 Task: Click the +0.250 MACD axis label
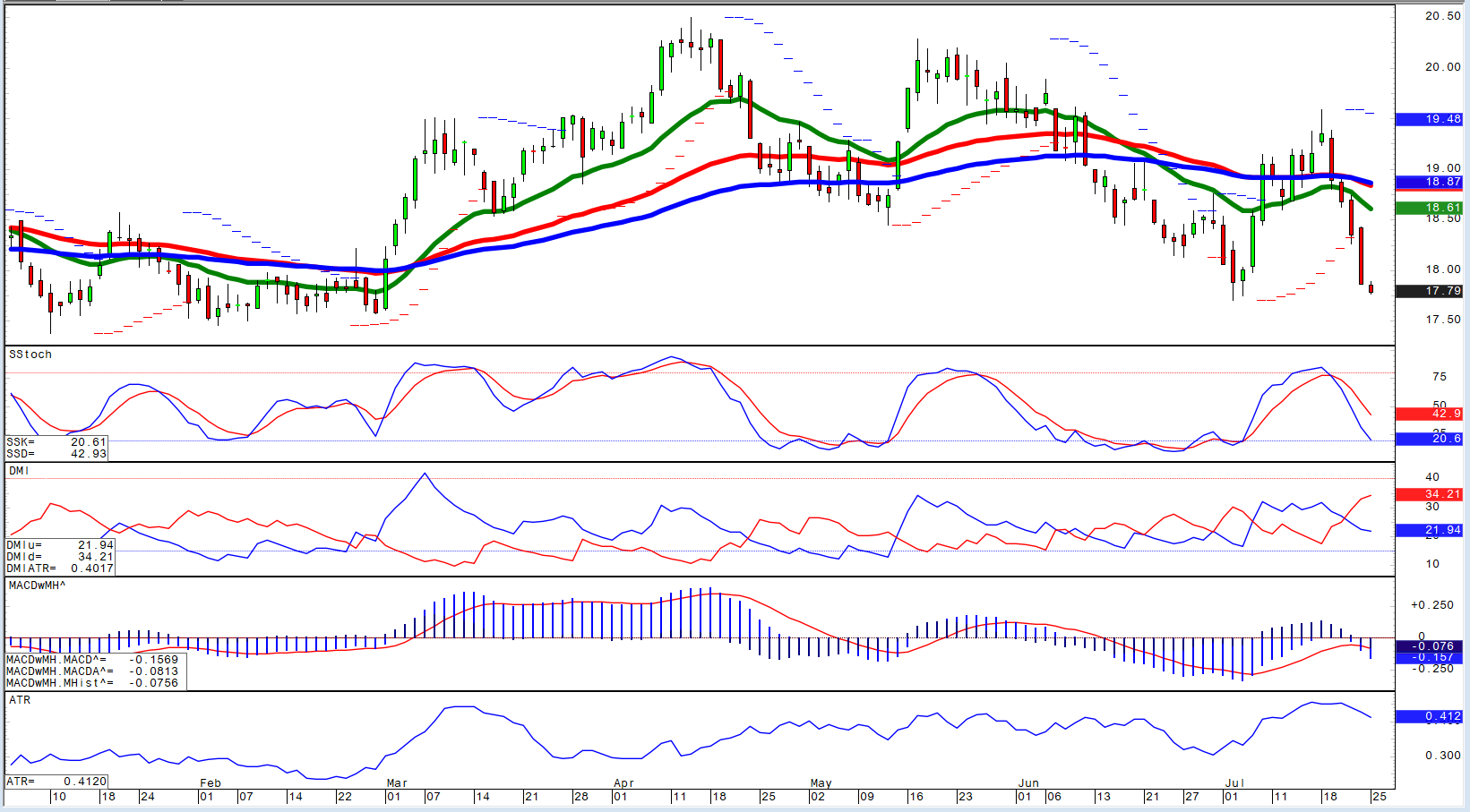(1432, 605)
